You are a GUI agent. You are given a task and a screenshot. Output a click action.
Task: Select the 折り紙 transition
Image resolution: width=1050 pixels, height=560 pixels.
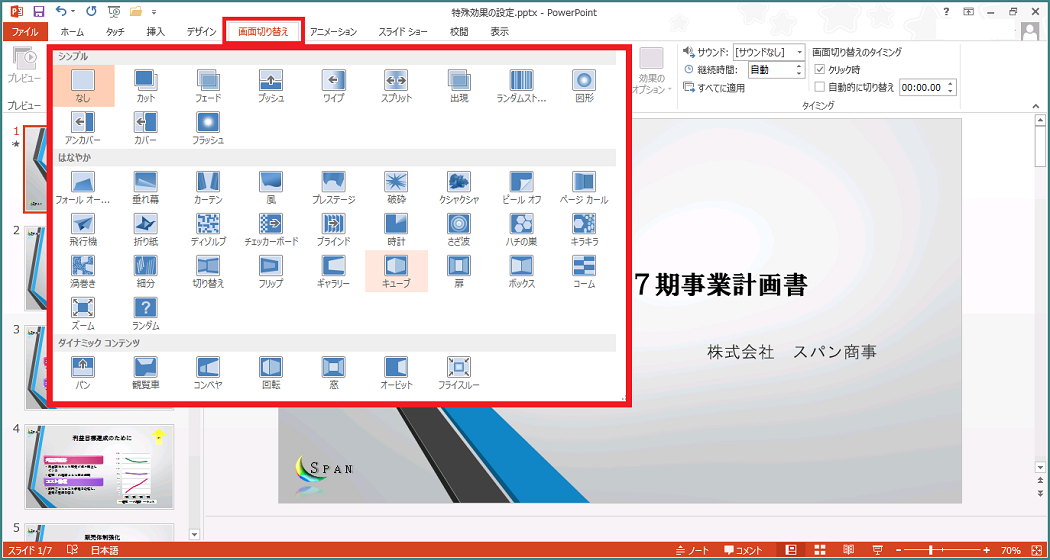(145, 230)
